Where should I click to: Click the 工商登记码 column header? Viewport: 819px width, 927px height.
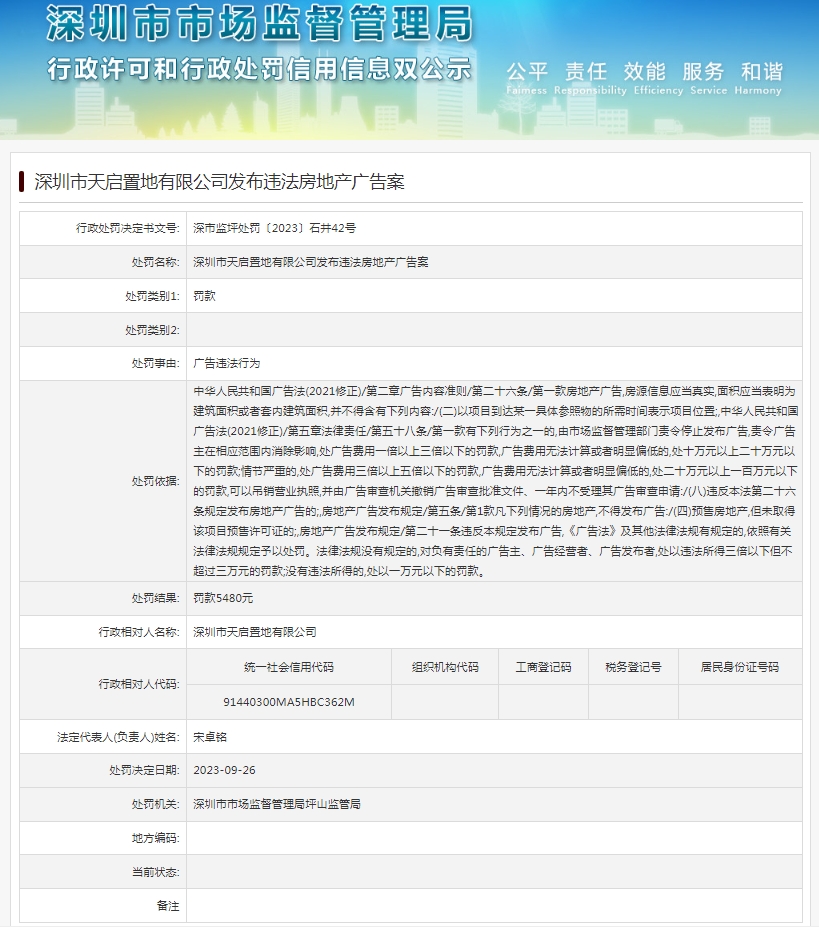(543, 667)
